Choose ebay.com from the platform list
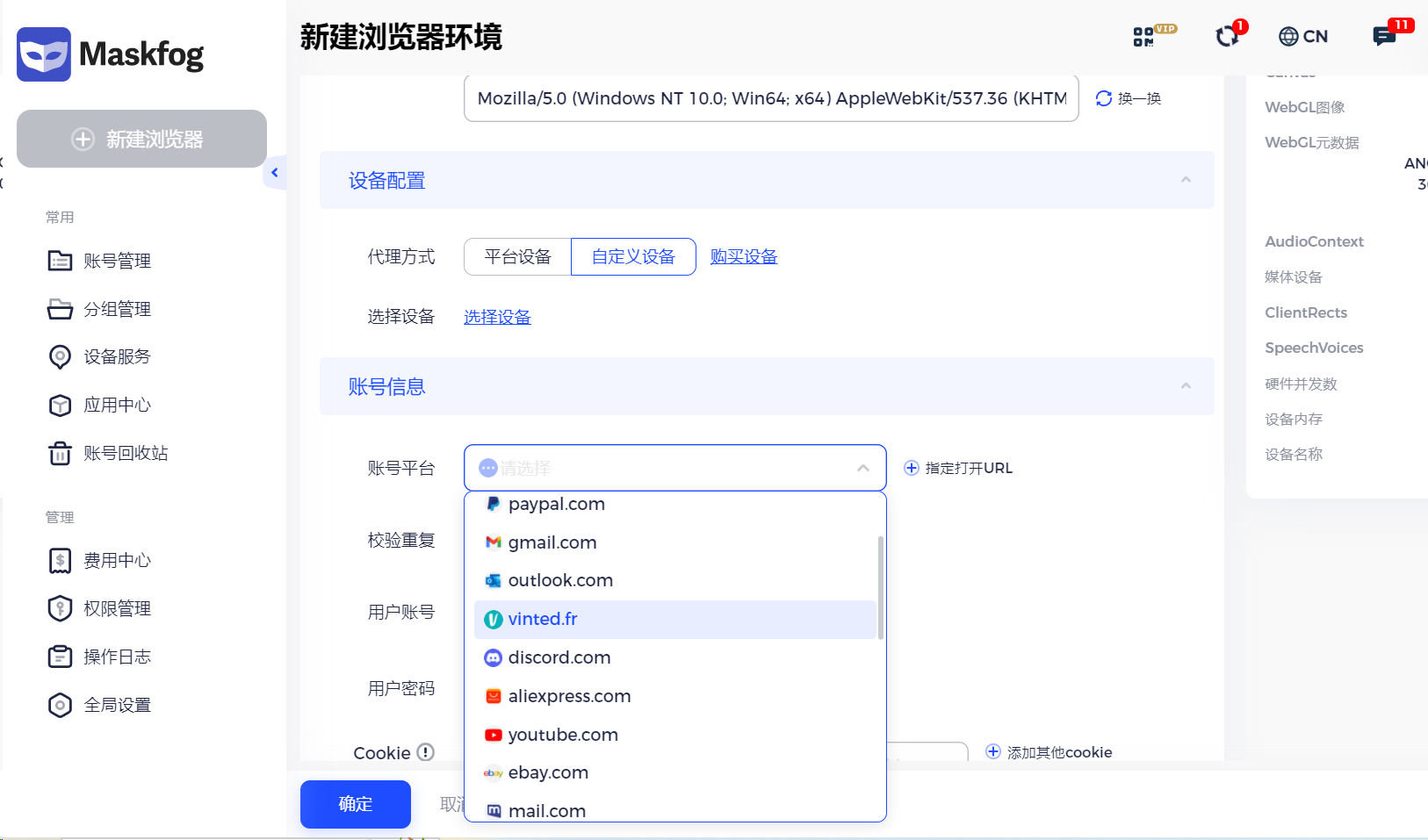The height and width of the screenshot is (840, 1428). [674, 772]
